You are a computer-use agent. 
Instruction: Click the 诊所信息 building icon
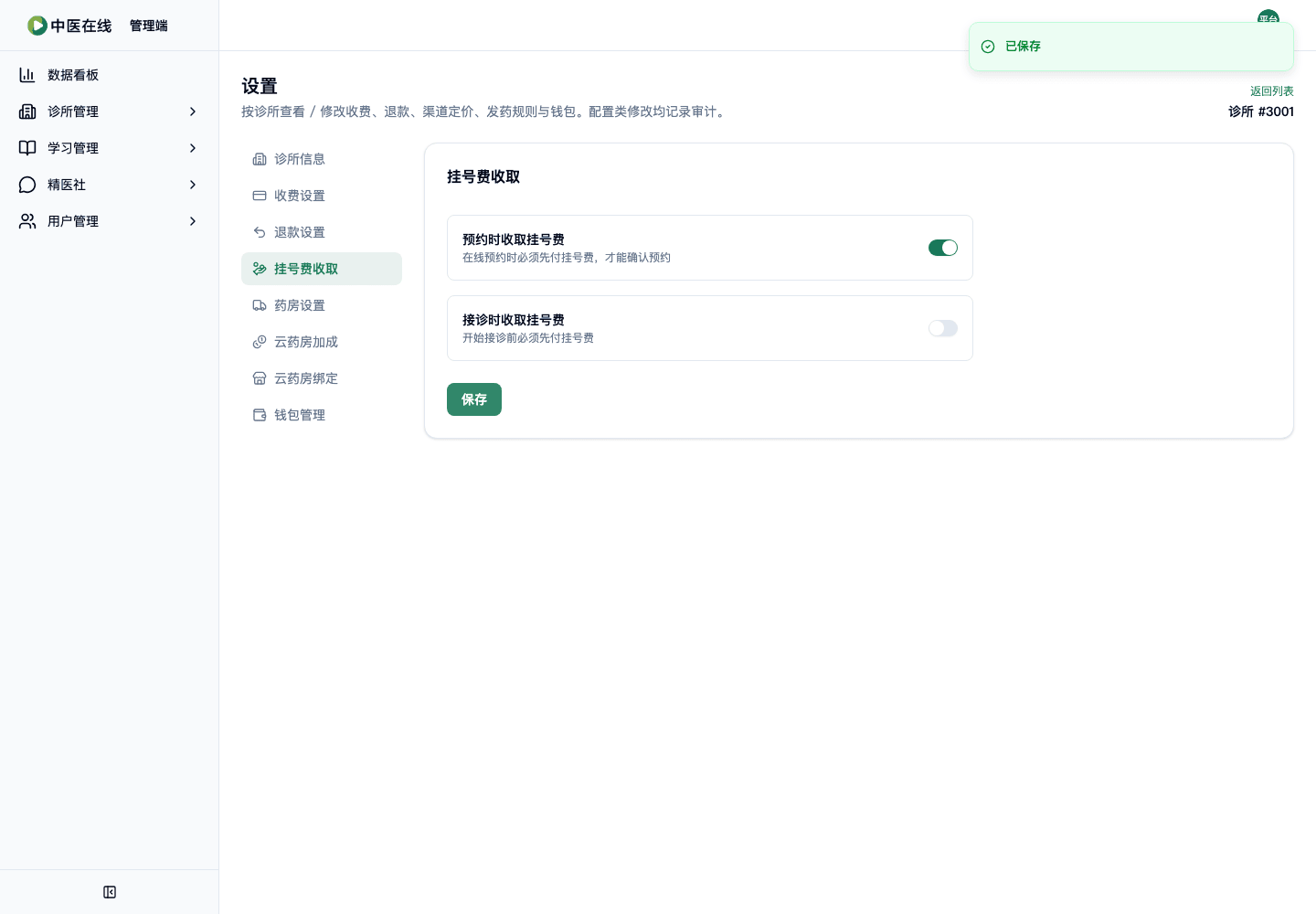coord(260,159)
